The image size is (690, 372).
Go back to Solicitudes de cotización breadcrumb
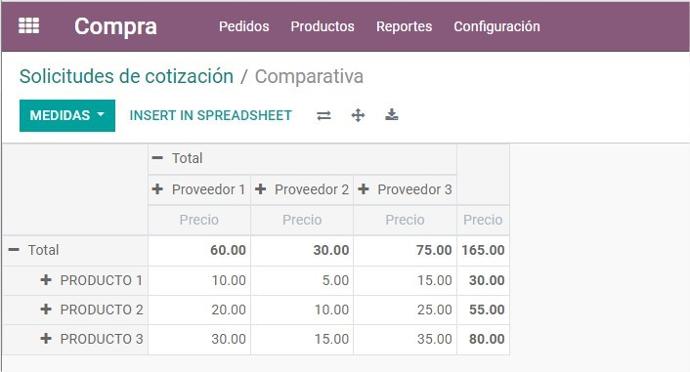point(126,76)
